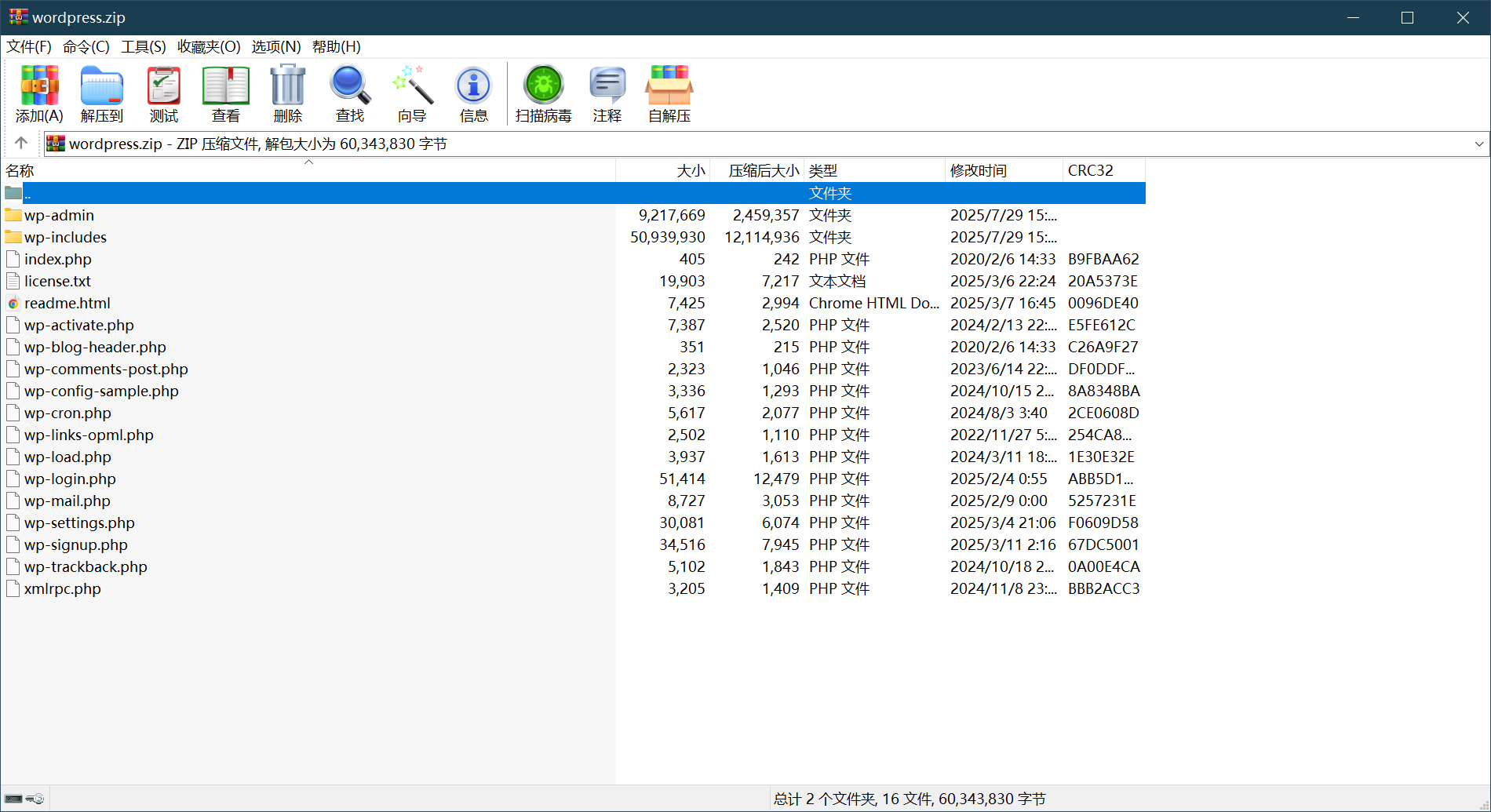The height and width of the screenshot is (812, 1491).
Task: Open the 选项(N) menu
Action: pyautogui.click(x=276, y=47)
